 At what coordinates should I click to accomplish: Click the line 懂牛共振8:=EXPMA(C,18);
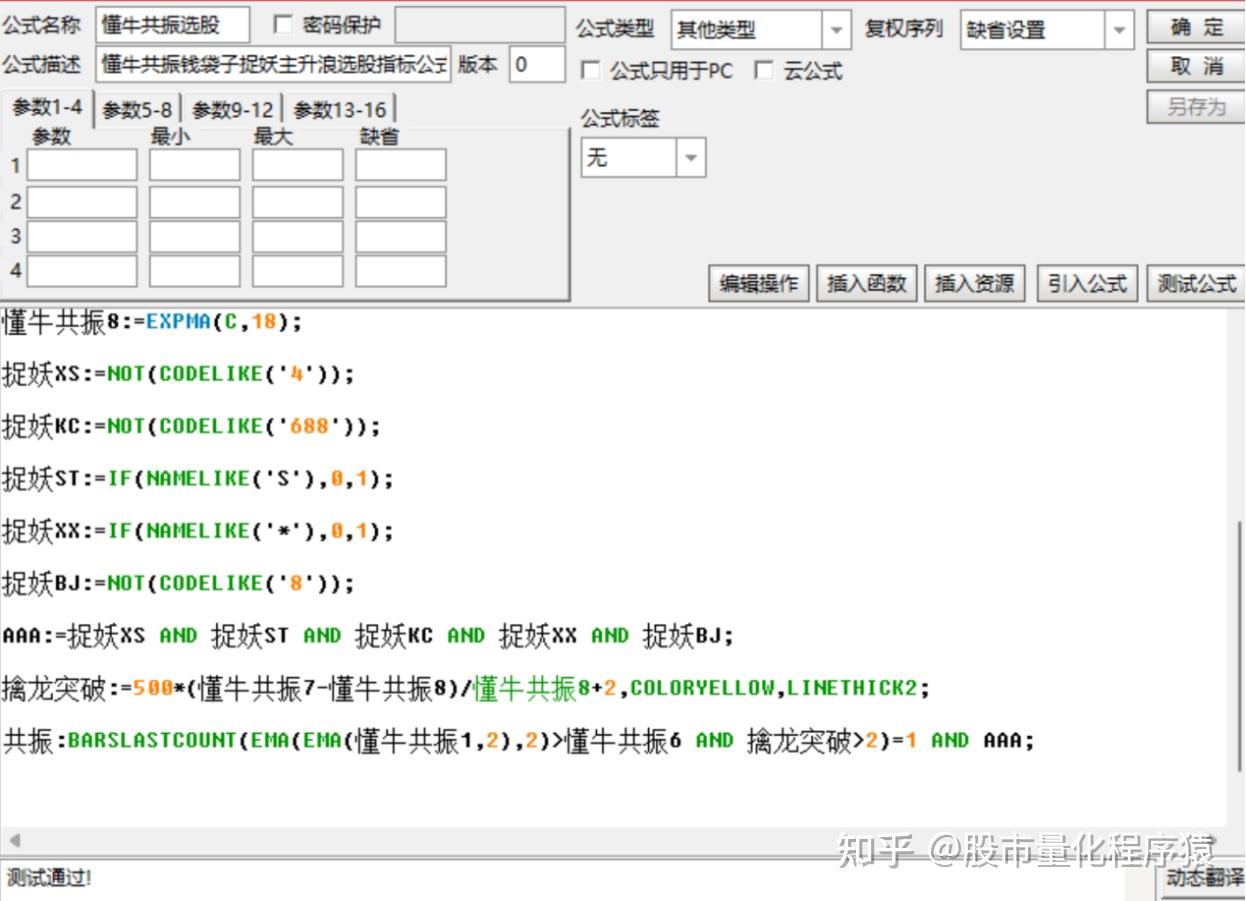point(152,322)
